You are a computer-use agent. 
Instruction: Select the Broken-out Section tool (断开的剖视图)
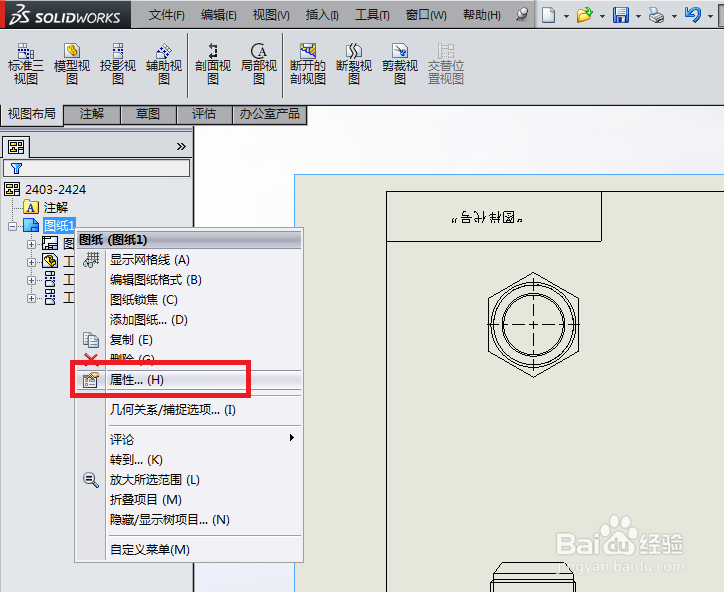(308, 64)
